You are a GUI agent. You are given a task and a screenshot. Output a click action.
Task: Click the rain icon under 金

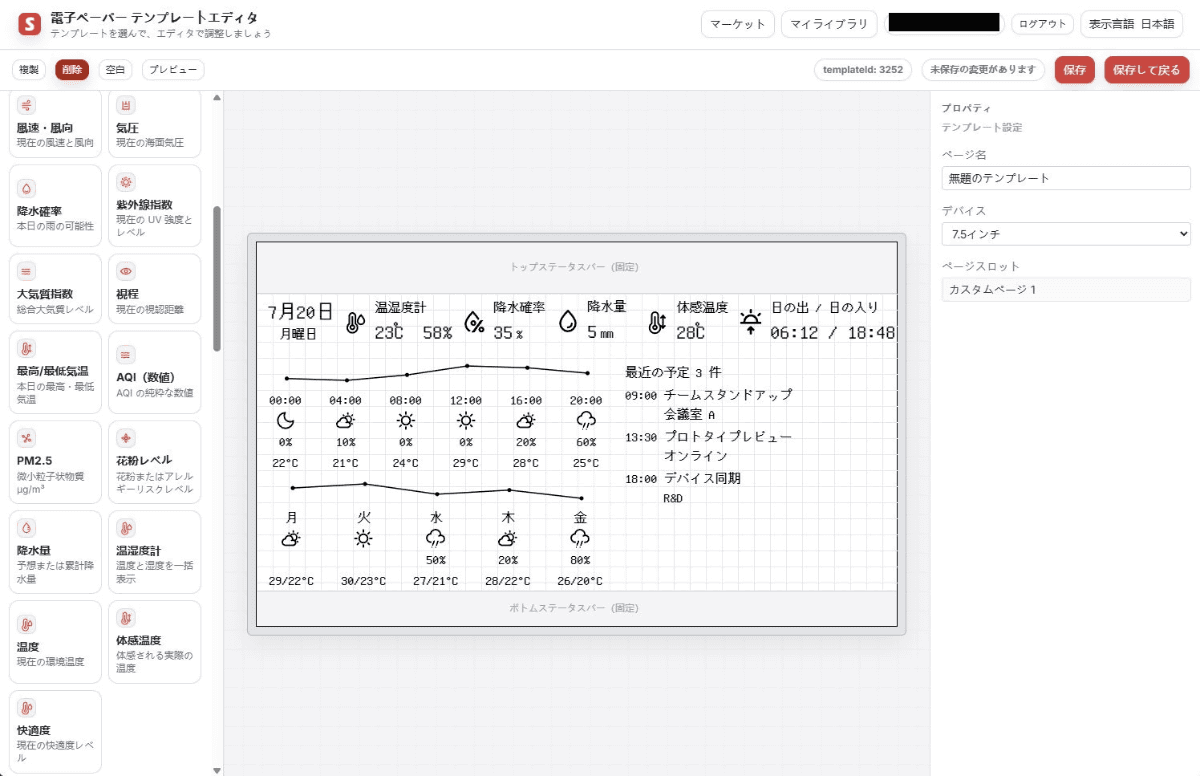click(x=580, y=539)
